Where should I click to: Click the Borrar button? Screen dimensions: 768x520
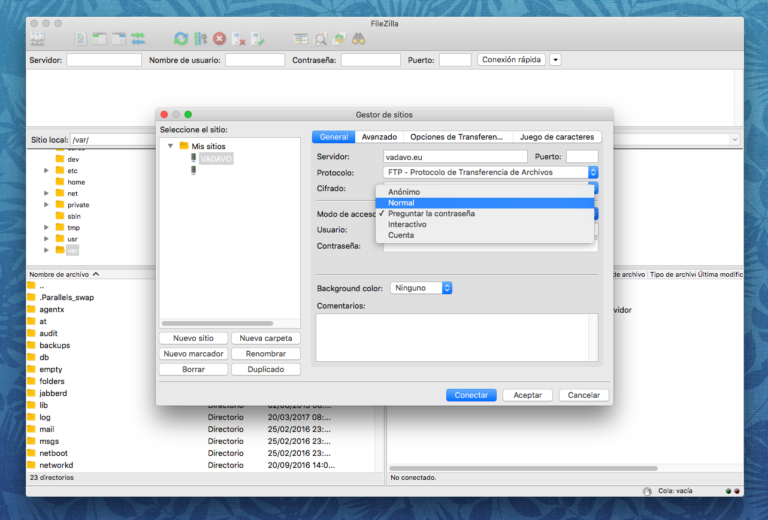pyautogui.click(x=193, y=369)
